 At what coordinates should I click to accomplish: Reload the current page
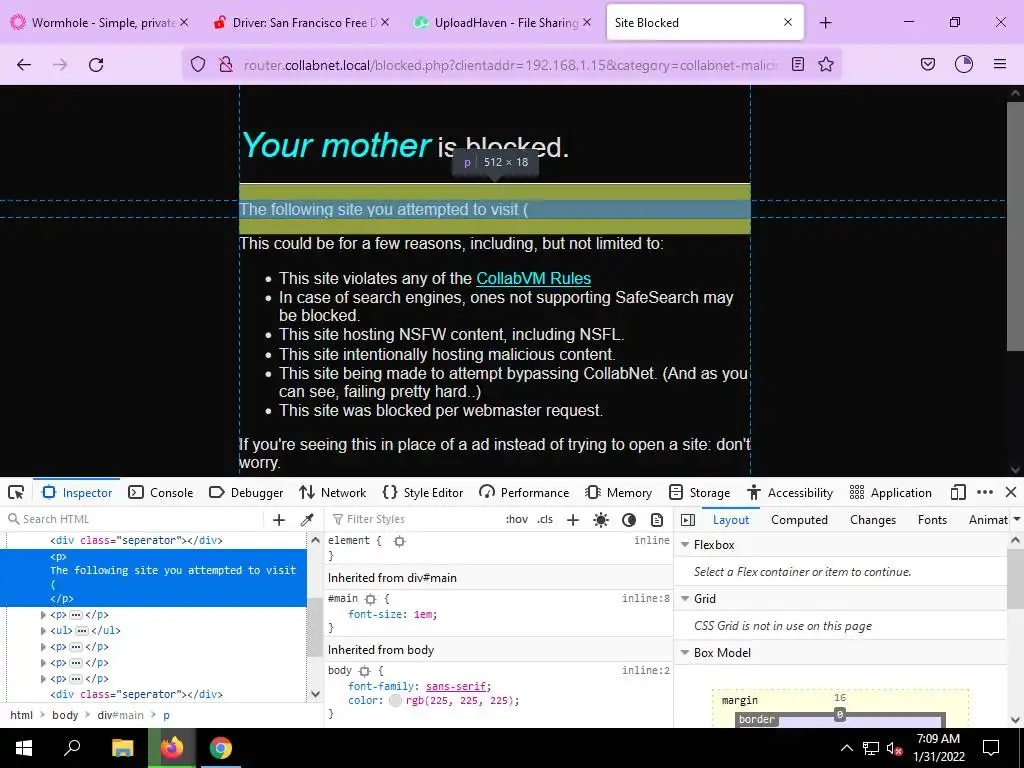96,65
